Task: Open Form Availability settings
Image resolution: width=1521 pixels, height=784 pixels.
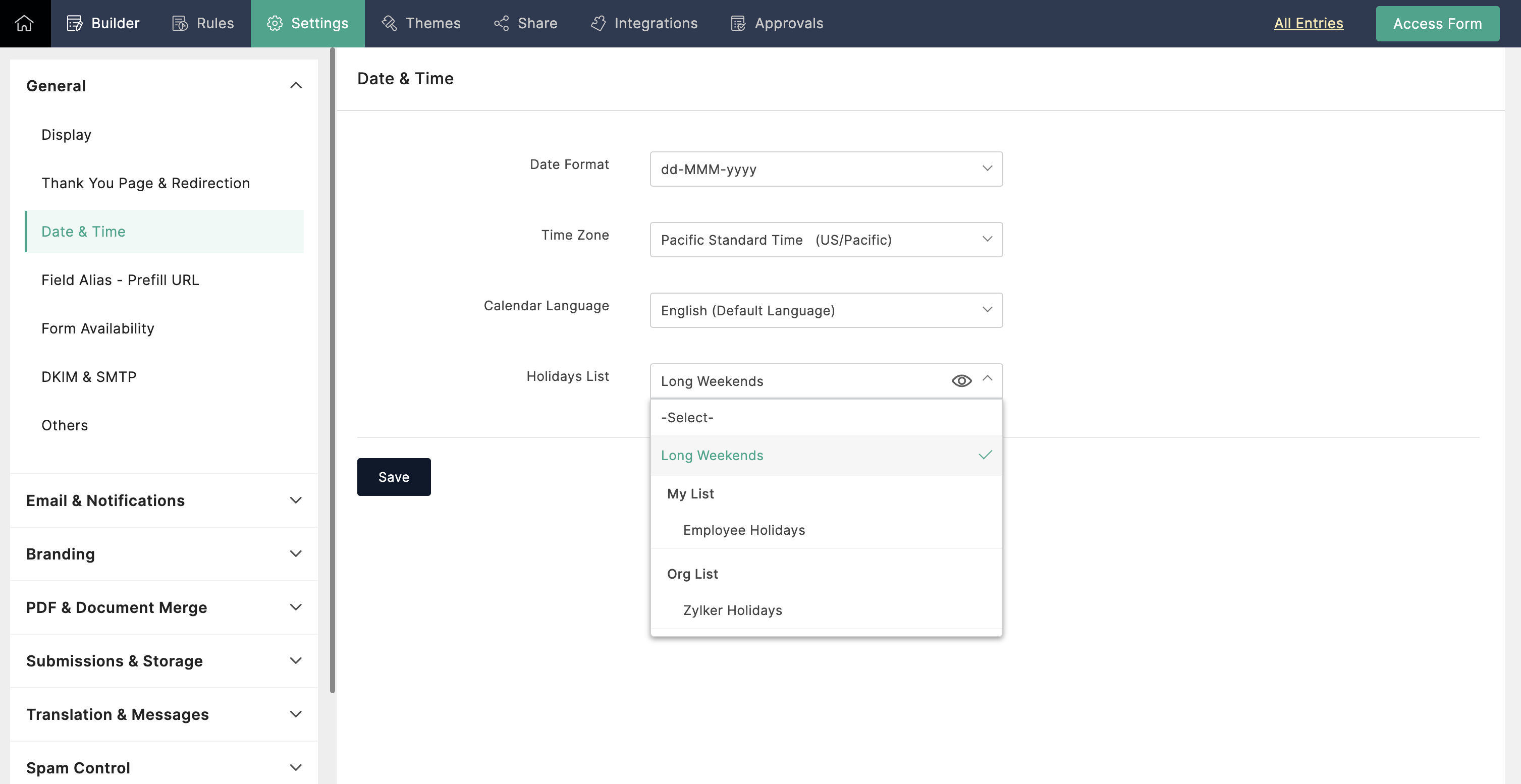Action: tap(98, 327)
